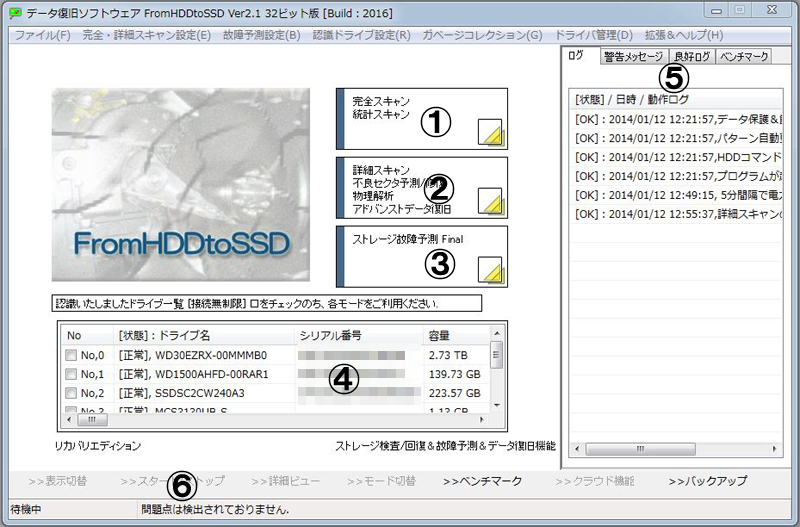Select log entry 12:55:37 詳細スキャン
800x527 pixels.
pyautogui.click(x=676, y=214)
